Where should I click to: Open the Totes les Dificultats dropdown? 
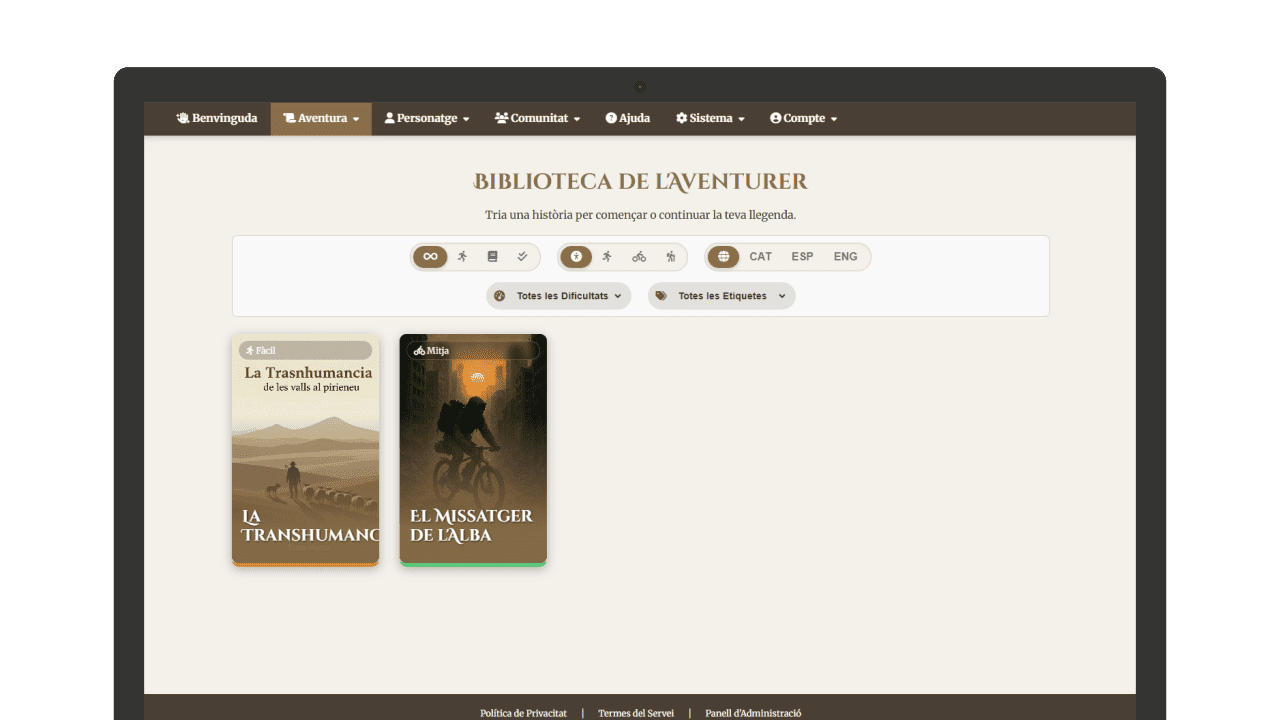(x=559, y=296)
